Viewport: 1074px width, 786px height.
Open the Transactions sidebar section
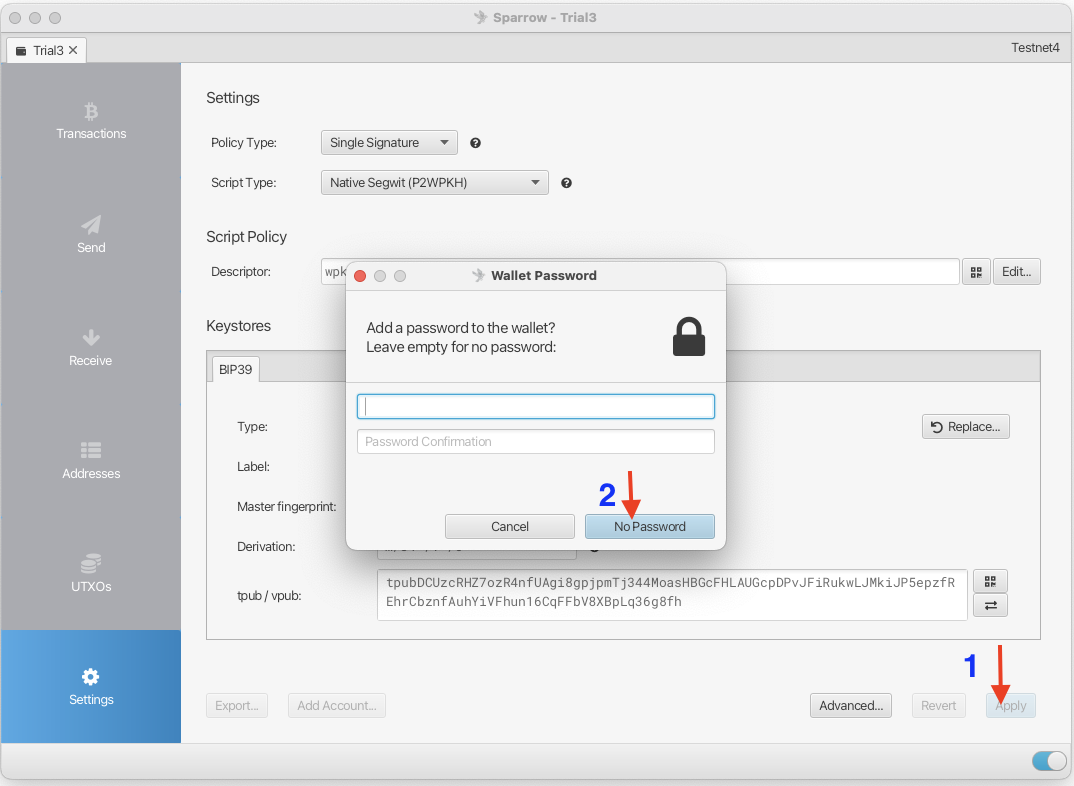[x=91, y=121]
